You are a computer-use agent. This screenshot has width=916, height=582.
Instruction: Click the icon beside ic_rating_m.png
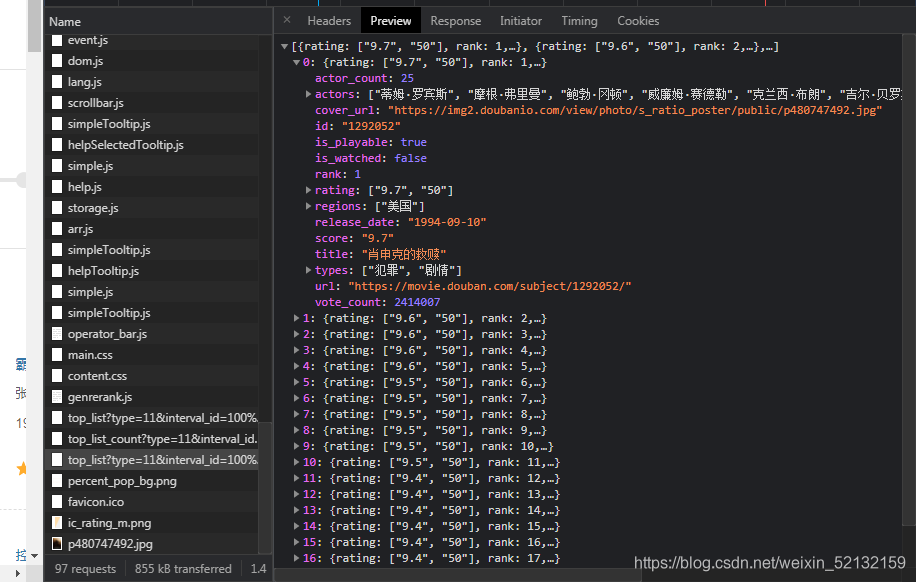[57, 522]
